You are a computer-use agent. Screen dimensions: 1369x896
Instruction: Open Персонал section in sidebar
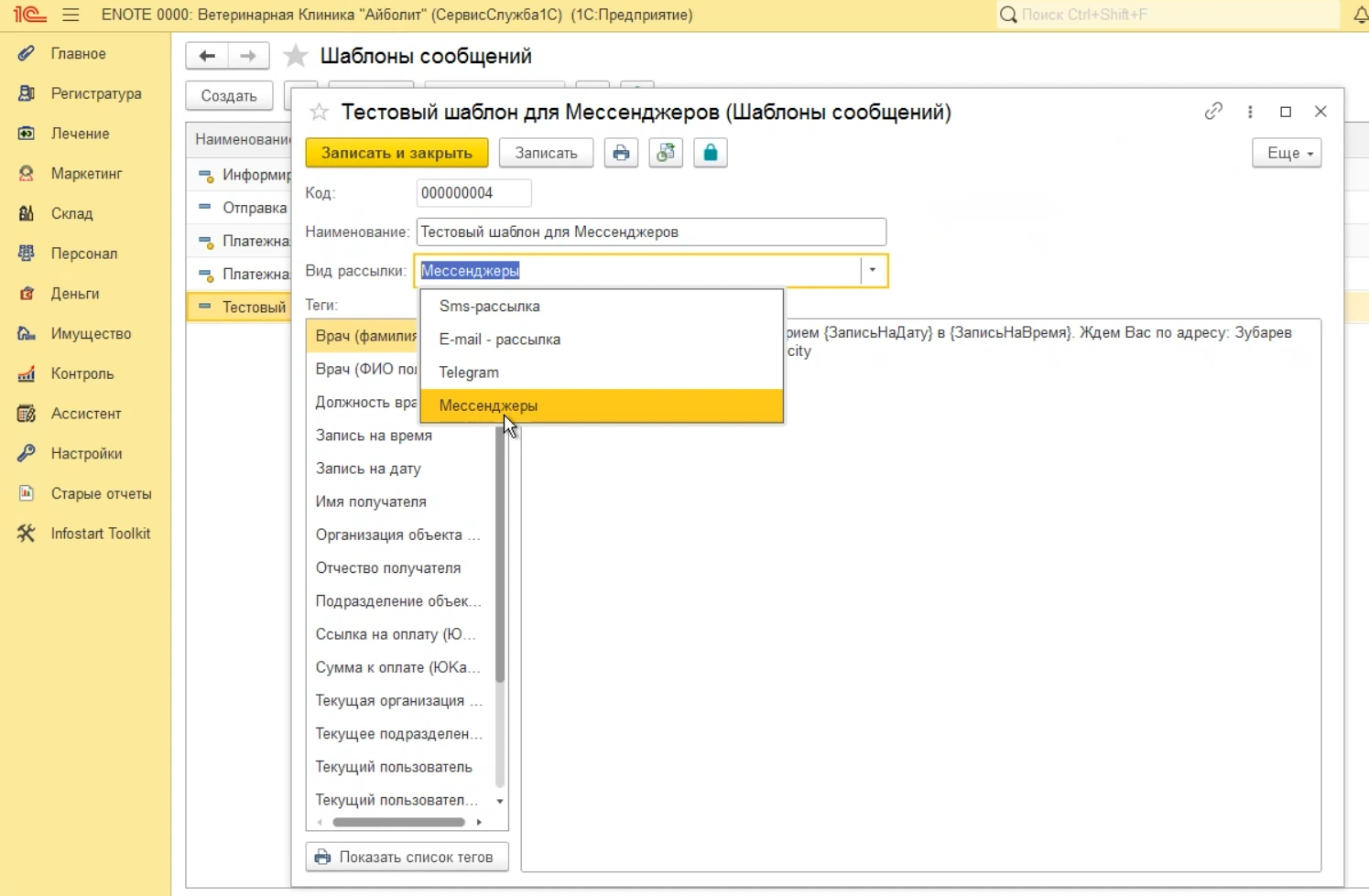point(83,254)
